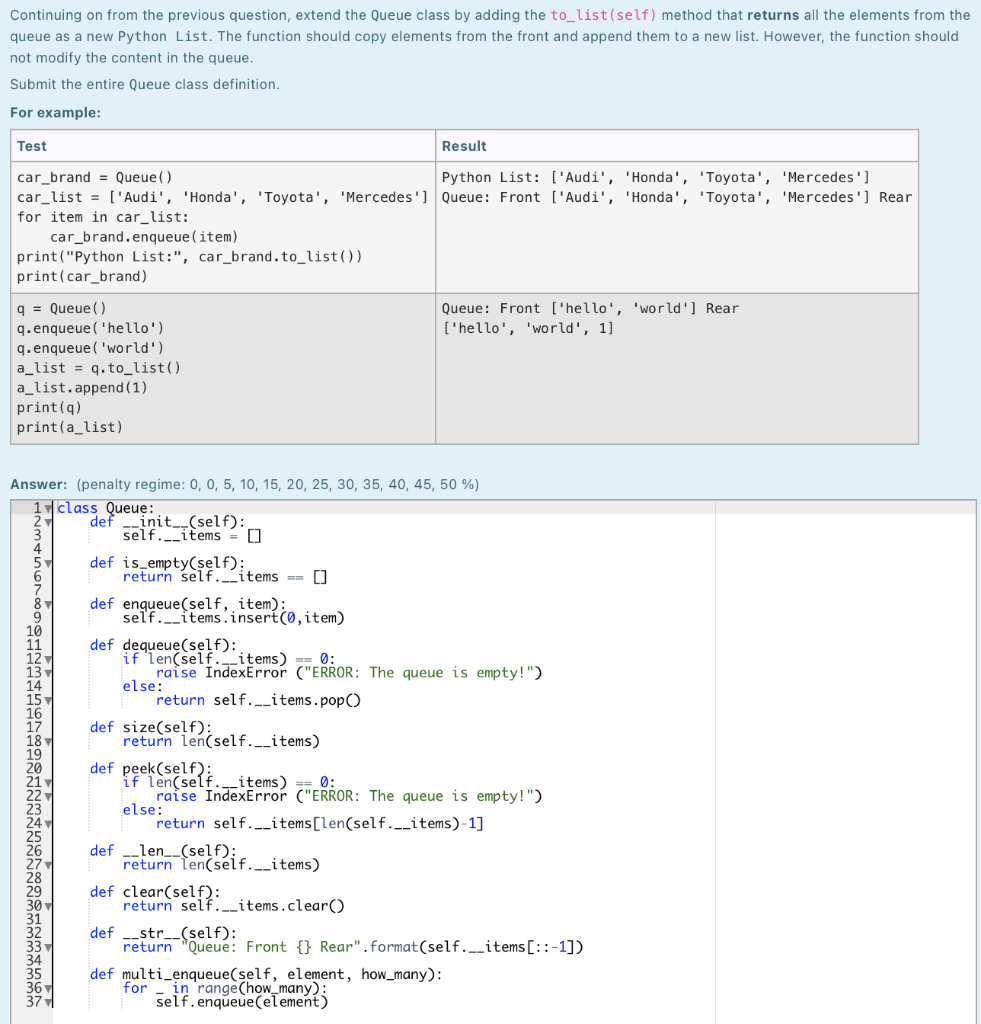
Task: Click the Test column header of the example table
Action: (28, 145)
